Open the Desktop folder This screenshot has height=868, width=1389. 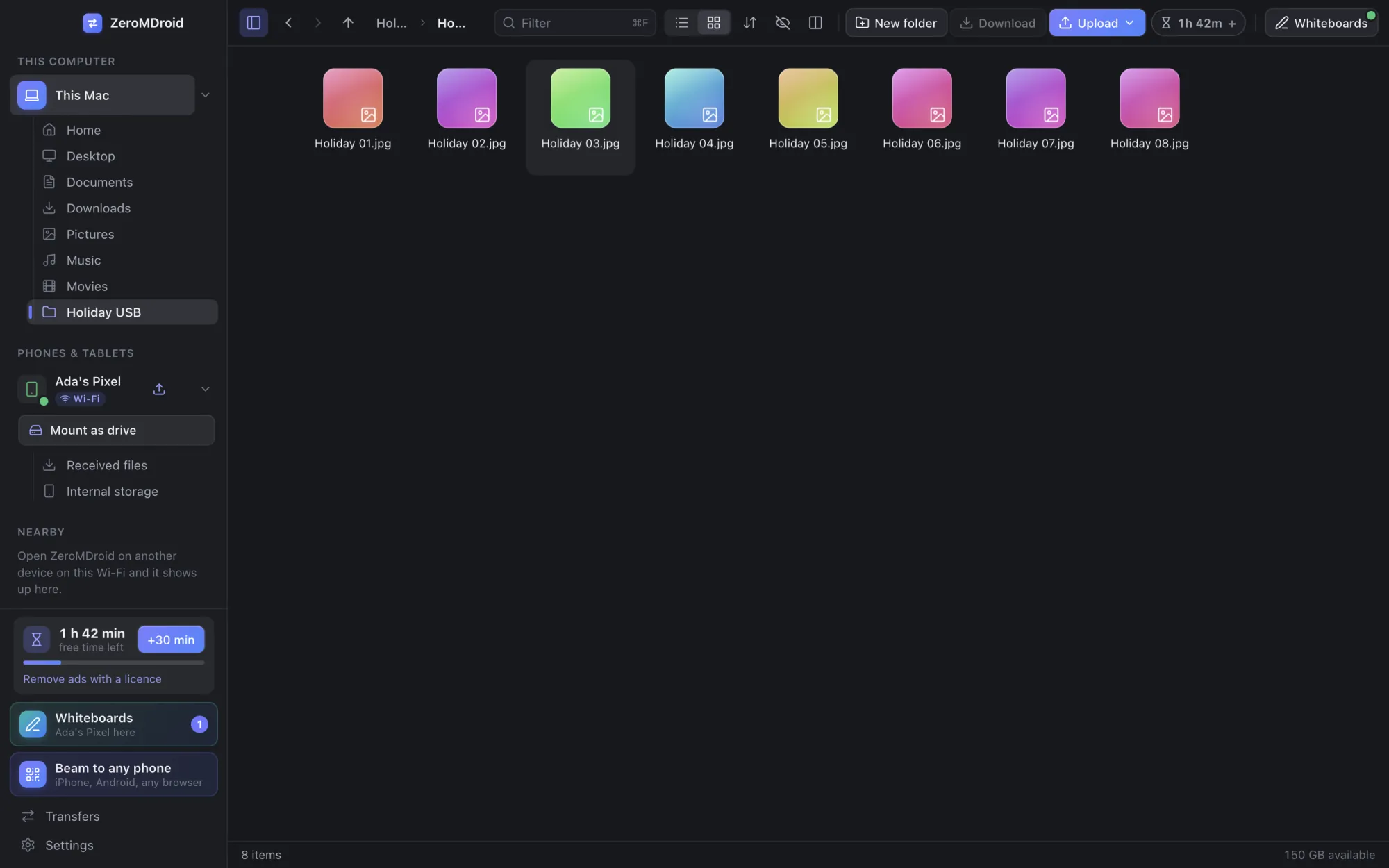pos(122,156)
